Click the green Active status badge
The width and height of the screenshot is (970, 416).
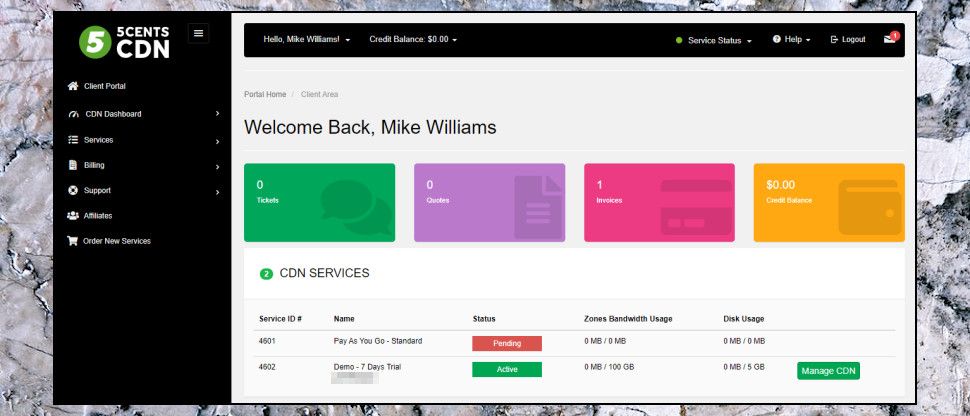click(507, 370)
